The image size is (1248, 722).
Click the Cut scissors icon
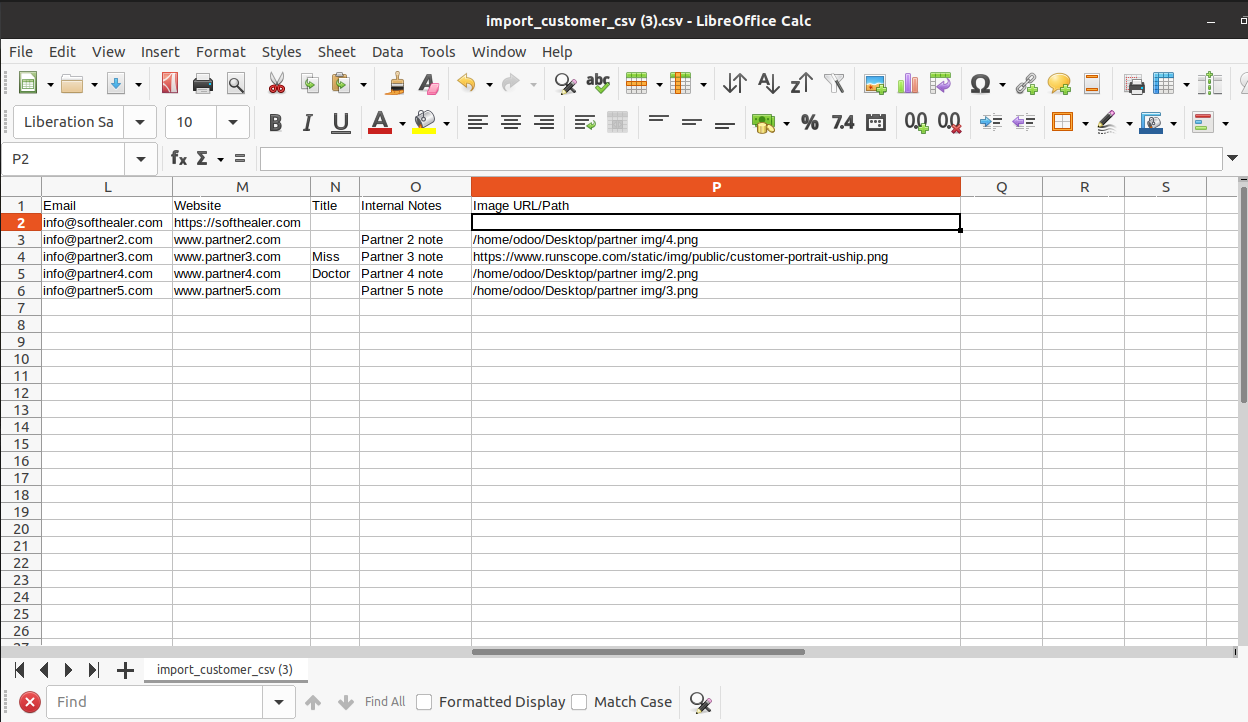coord(277,84)
